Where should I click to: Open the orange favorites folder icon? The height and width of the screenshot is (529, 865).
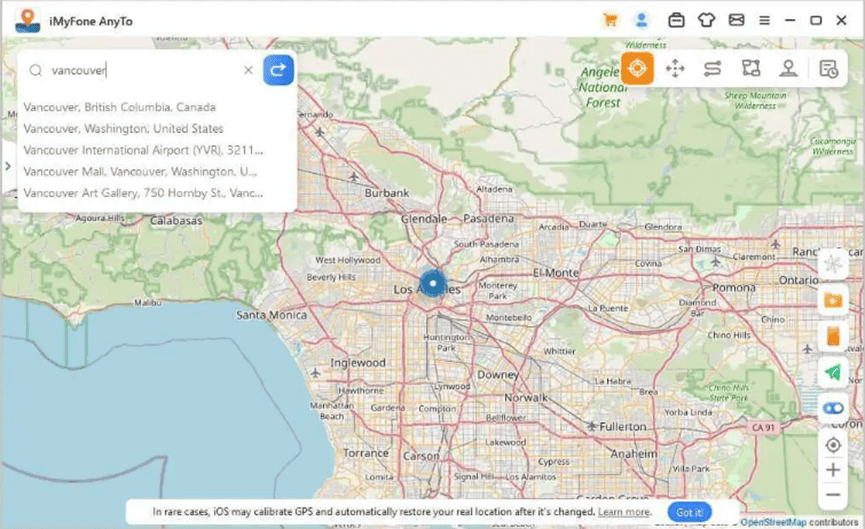833,301
